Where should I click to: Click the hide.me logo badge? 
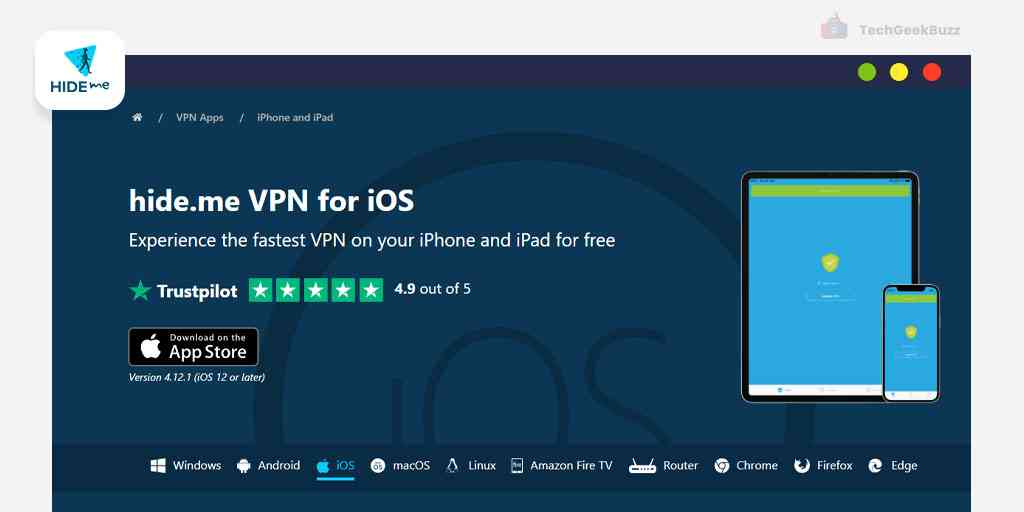click(80, 70)
